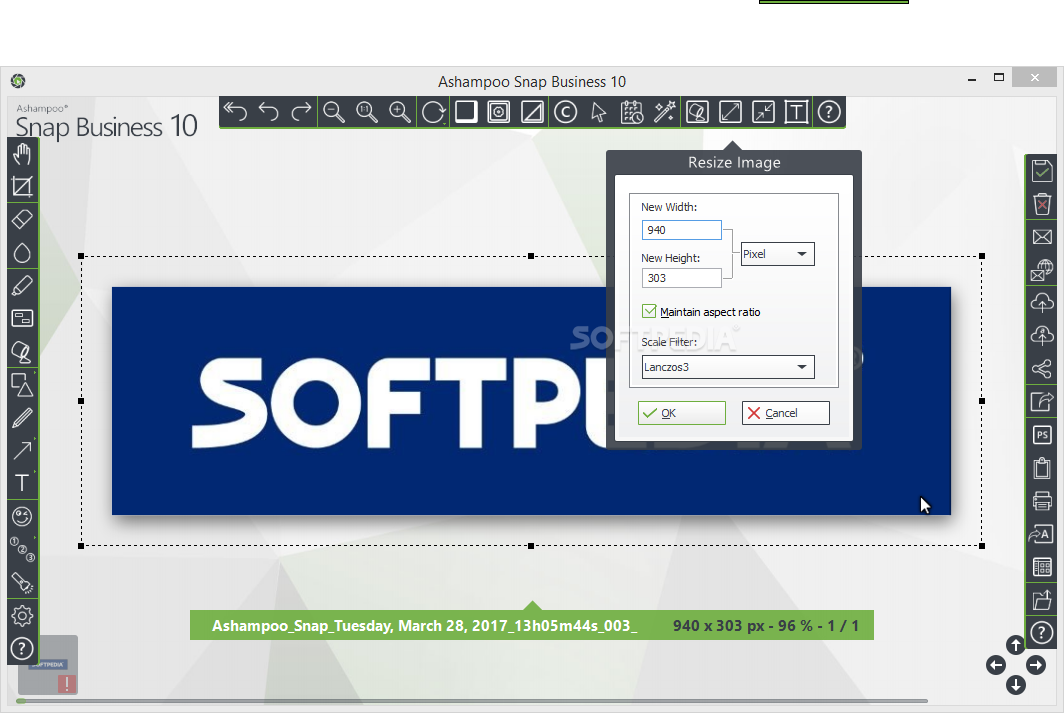The width and height of the screenshot is (1064, 713).
Task: Navigate right with the arrow button
Action: pyautogui.click(x=1036, y=665)
